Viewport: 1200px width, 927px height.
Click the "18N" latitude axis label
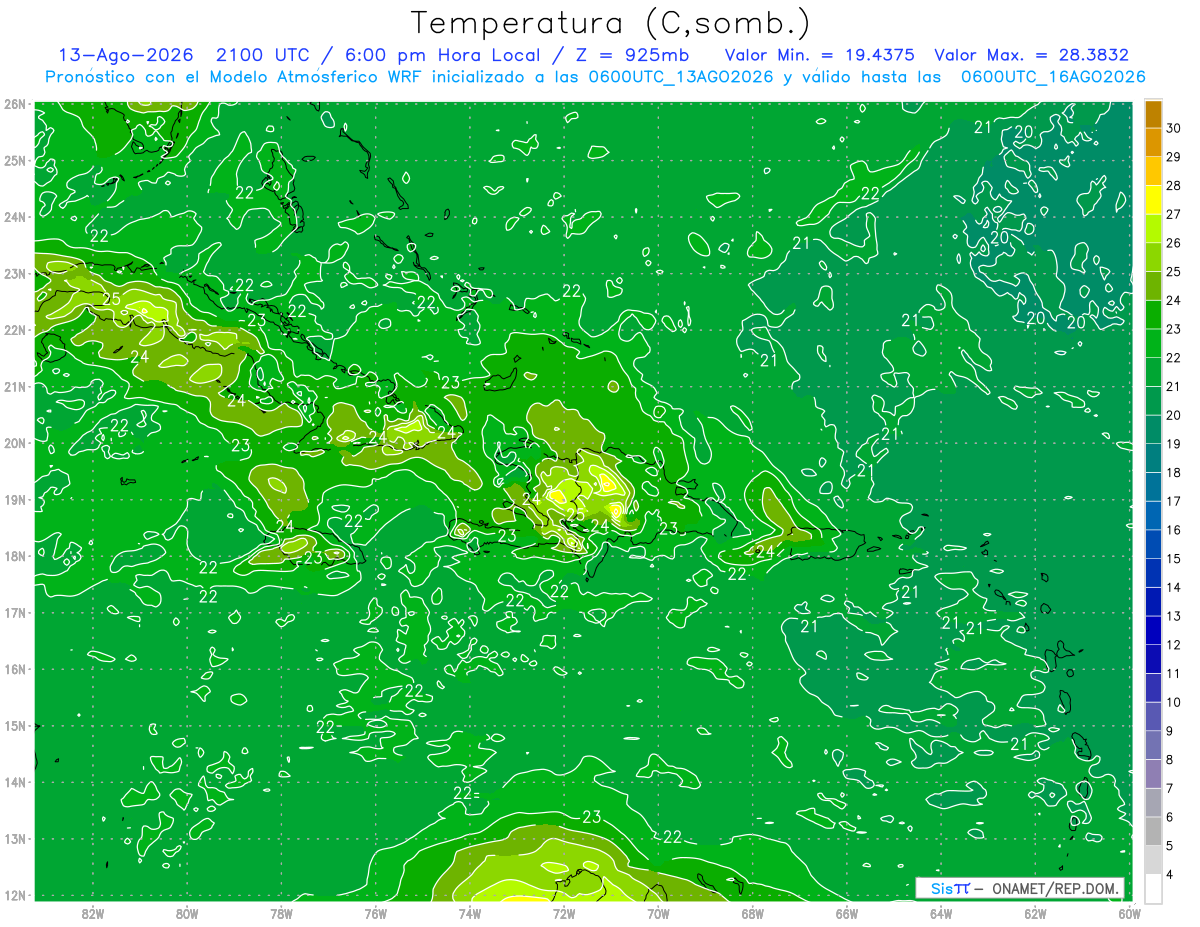click(x=14, y=555)
